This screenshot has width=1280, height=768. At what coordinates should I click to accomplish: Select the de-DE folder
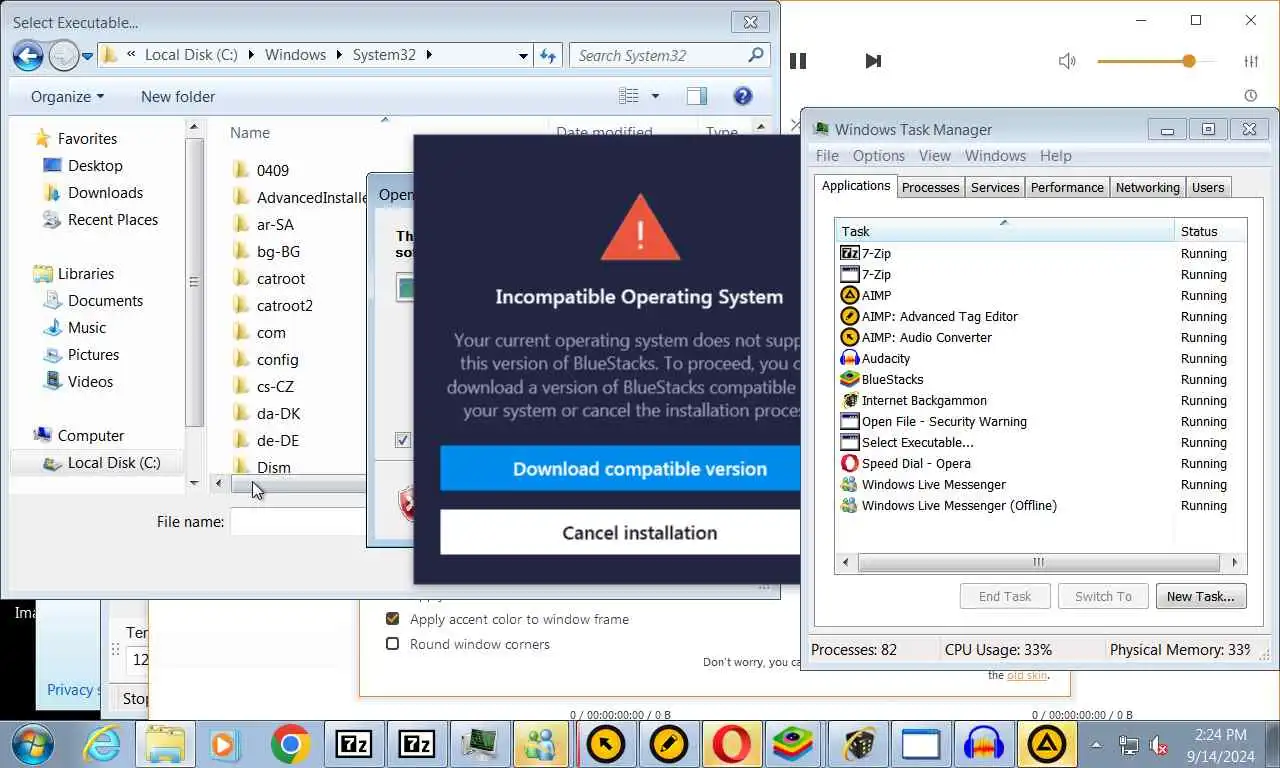coord(277,441)
